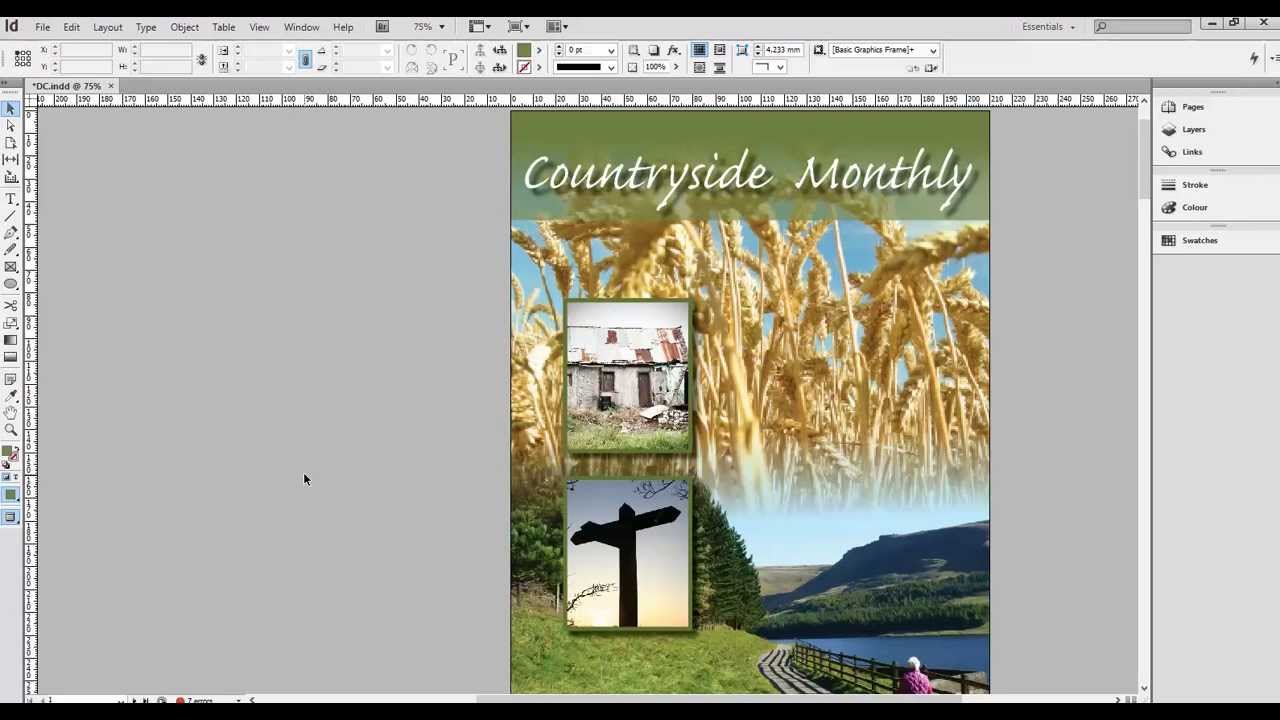
Task: Open the stroke style dropdown
Action: coord(611,67)
